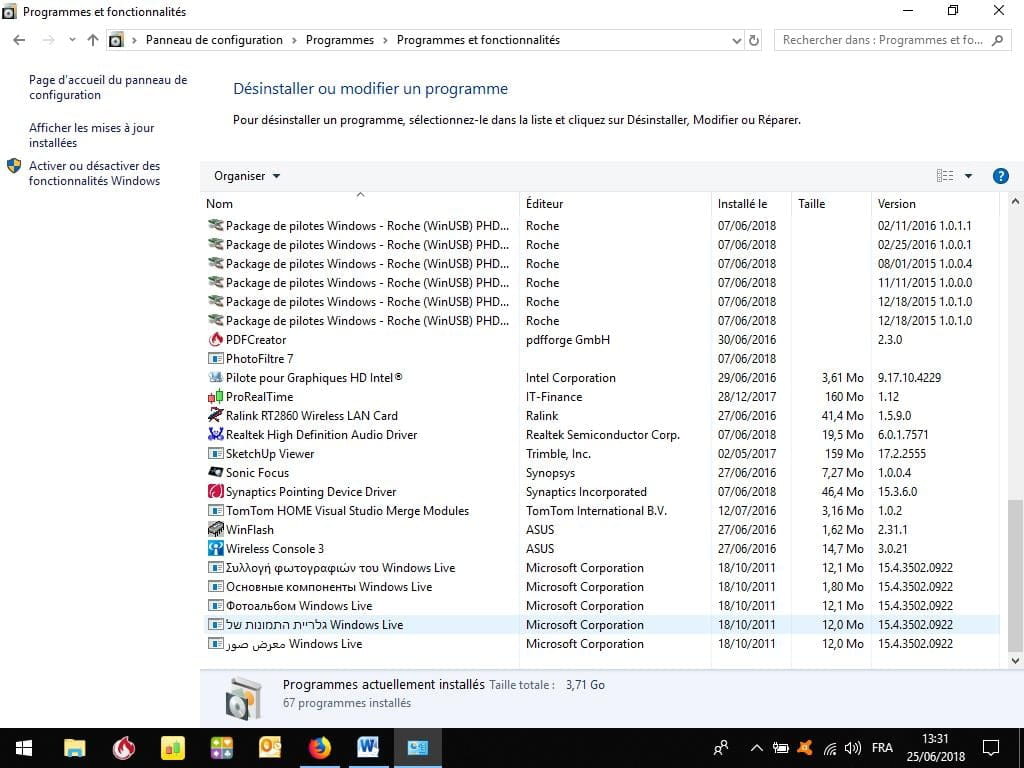Expand the address bar history dropdown
Viewport: 1024px width, 768px height.
[736, 40]
